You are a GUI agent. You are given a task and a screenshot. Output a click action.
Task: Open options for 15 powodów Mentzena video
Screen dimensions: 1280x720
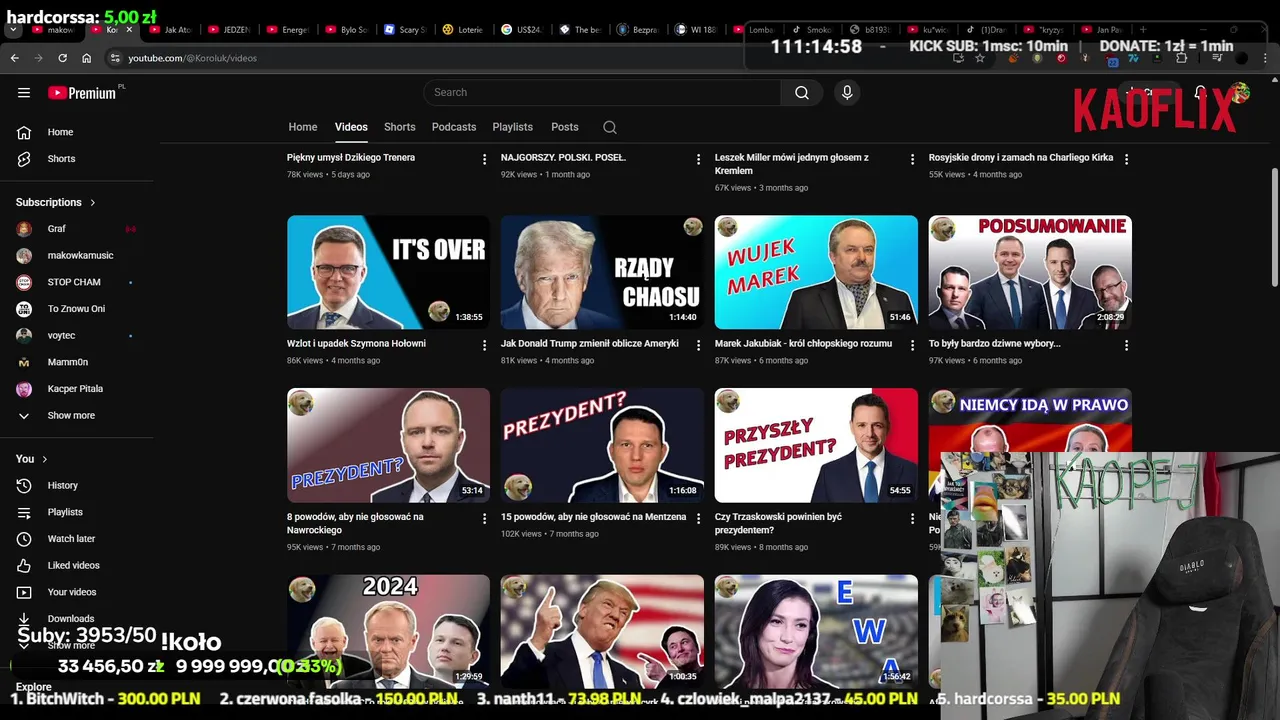tap(699, 519)
